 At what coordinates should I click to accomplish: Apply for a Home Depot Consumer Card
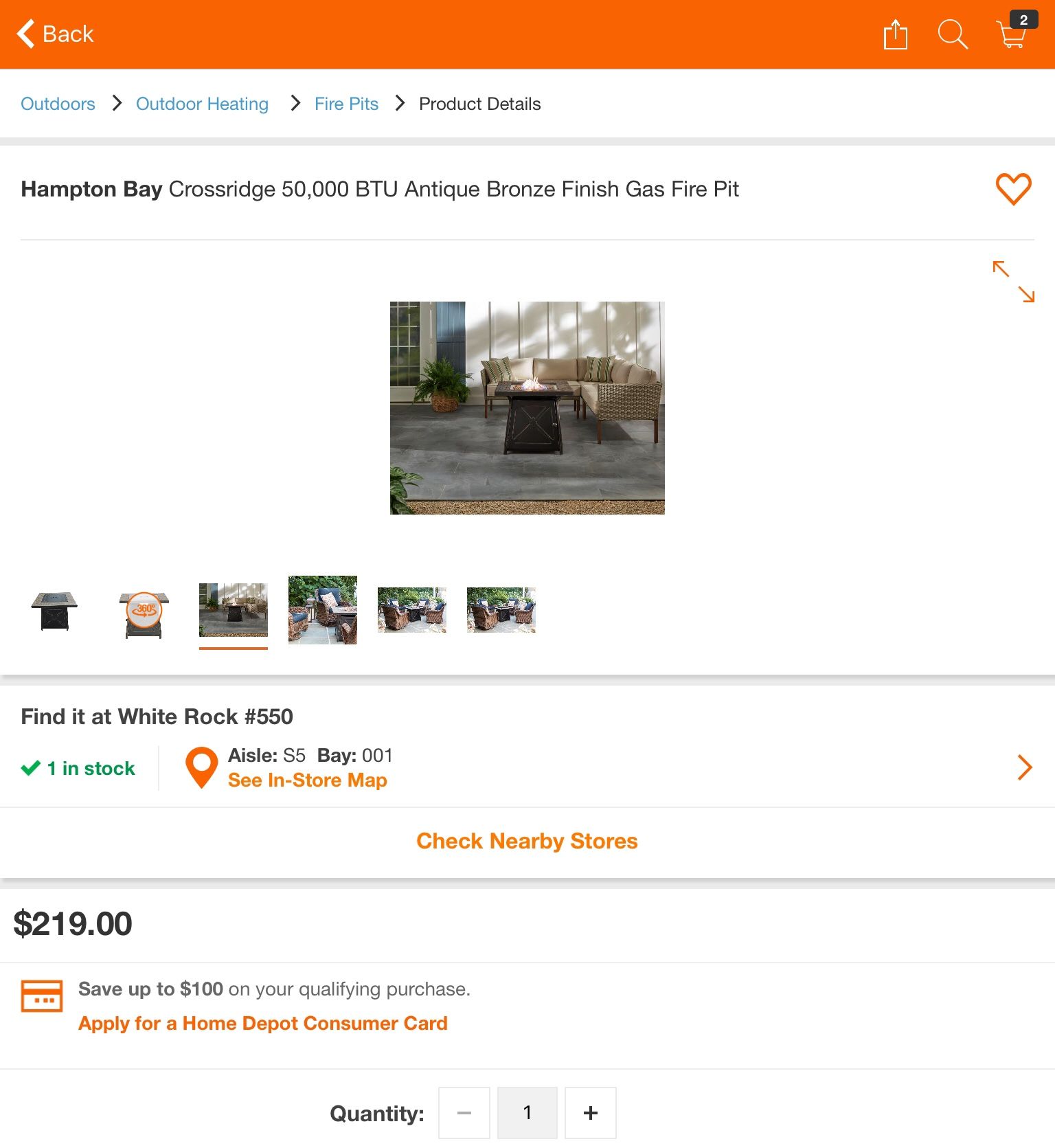[x=262, y=1024]
